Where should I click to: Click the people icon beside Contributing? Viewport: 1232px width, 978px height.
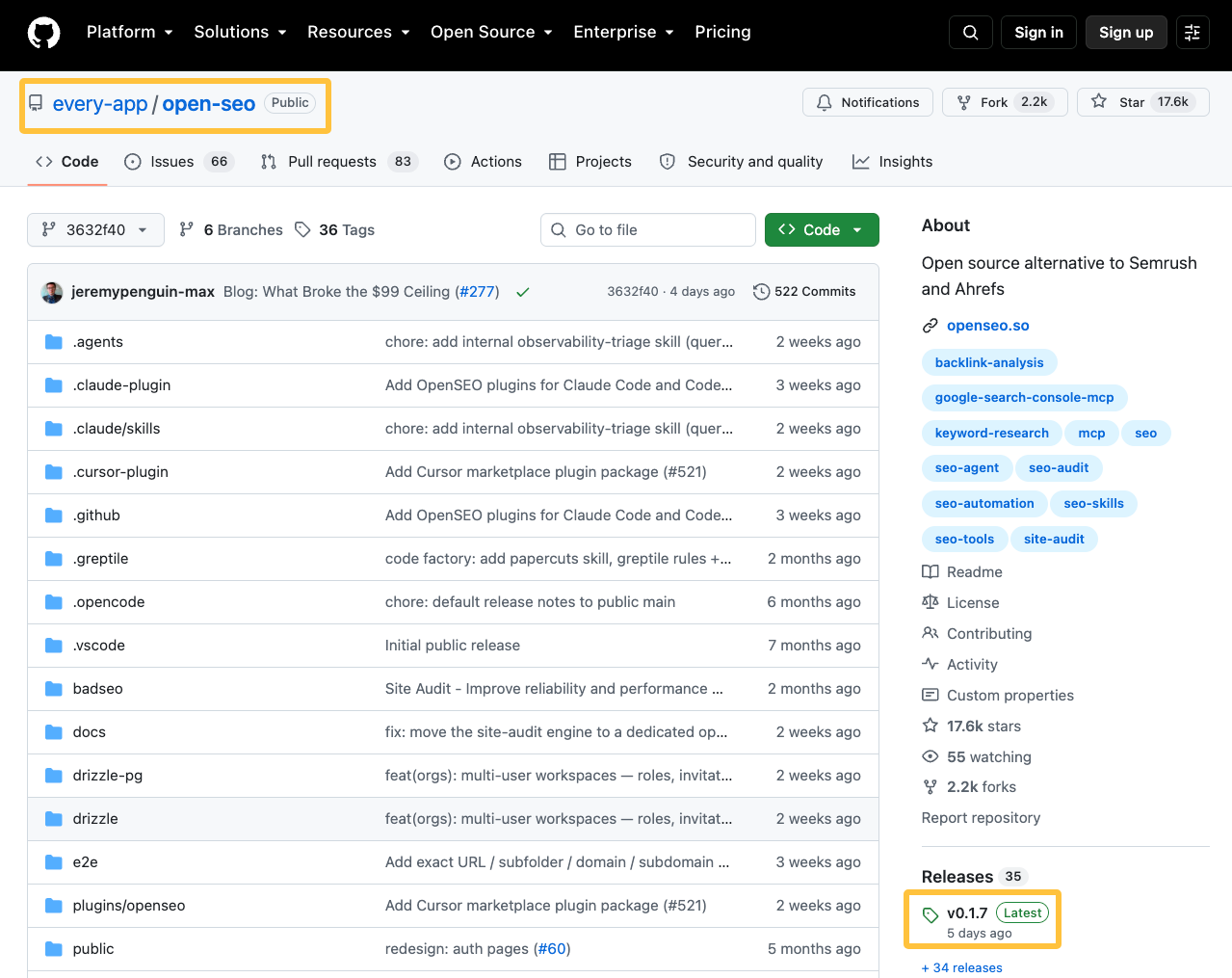[930, 633]
